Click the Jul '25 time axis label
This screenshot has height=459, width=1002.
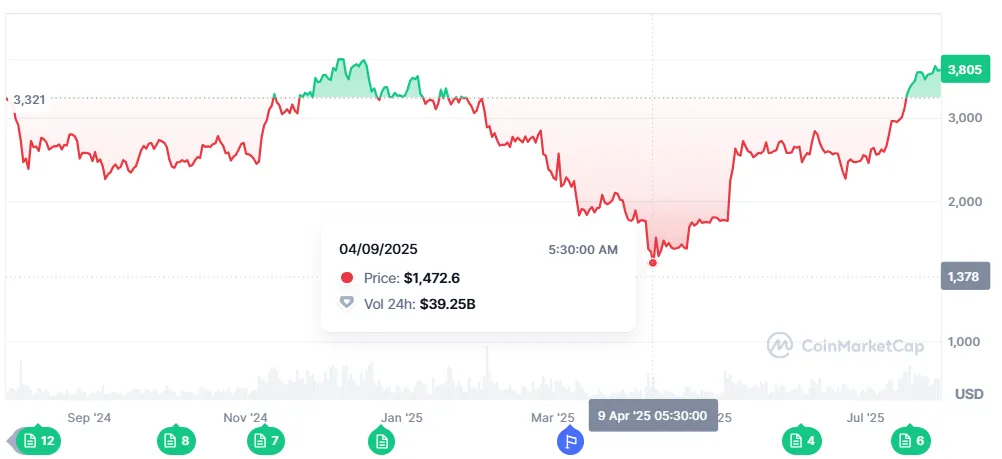coord(865,418)
